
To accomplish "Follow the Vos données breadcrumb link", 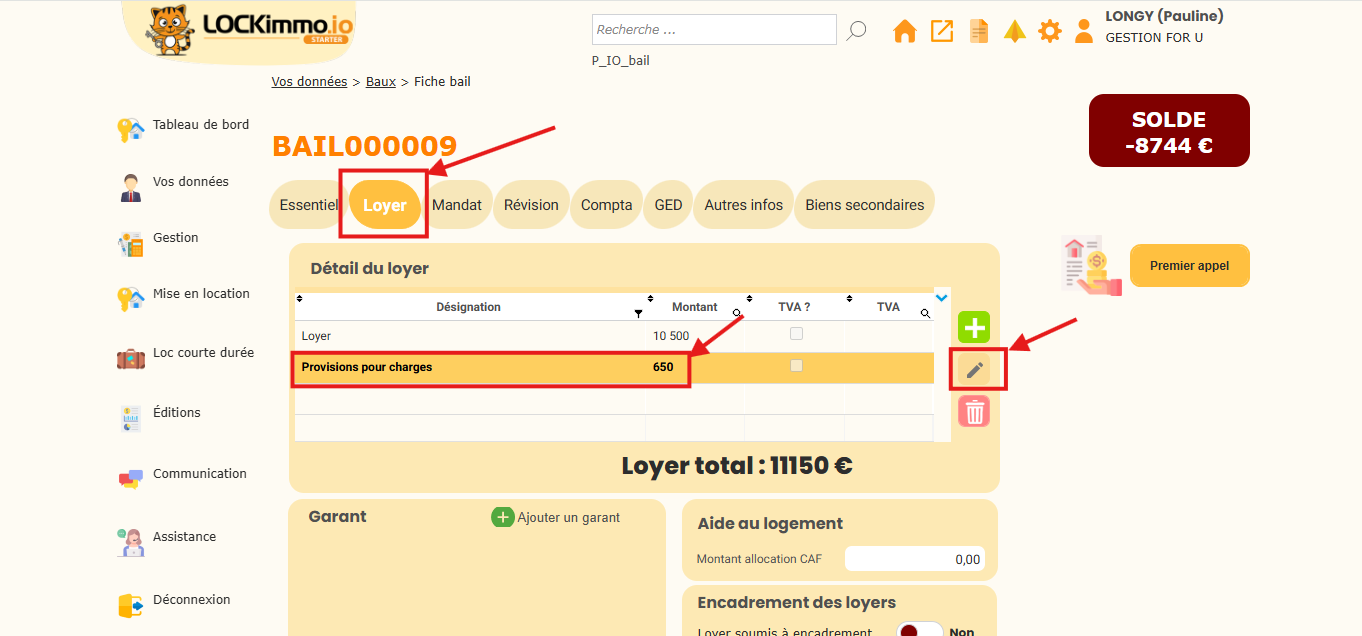I will pyautogui.click(x=309, y=82).
